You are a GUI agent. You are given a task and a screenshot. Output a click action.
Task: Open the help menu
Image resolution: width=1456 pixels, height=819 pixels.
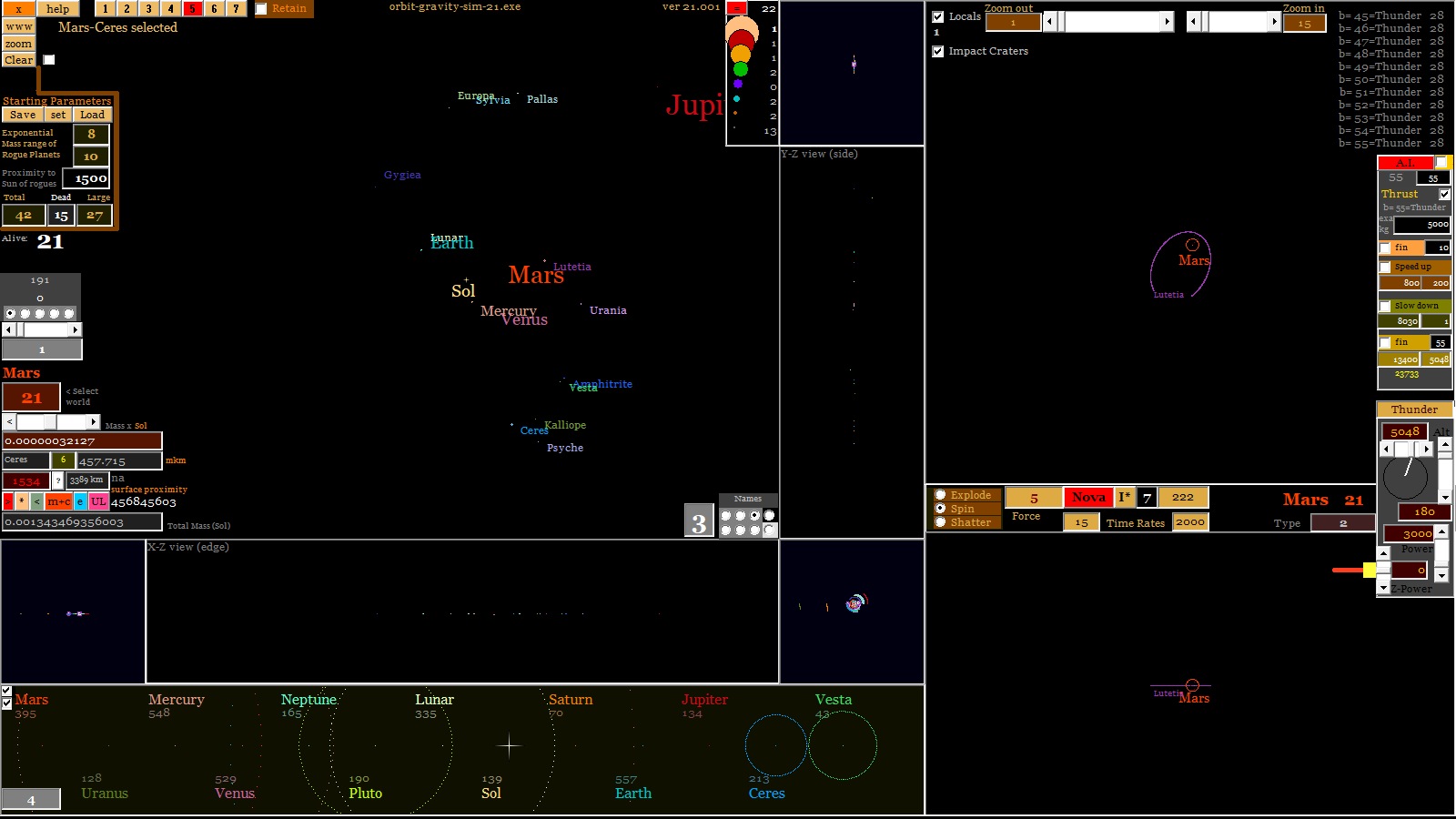(58, 9)
